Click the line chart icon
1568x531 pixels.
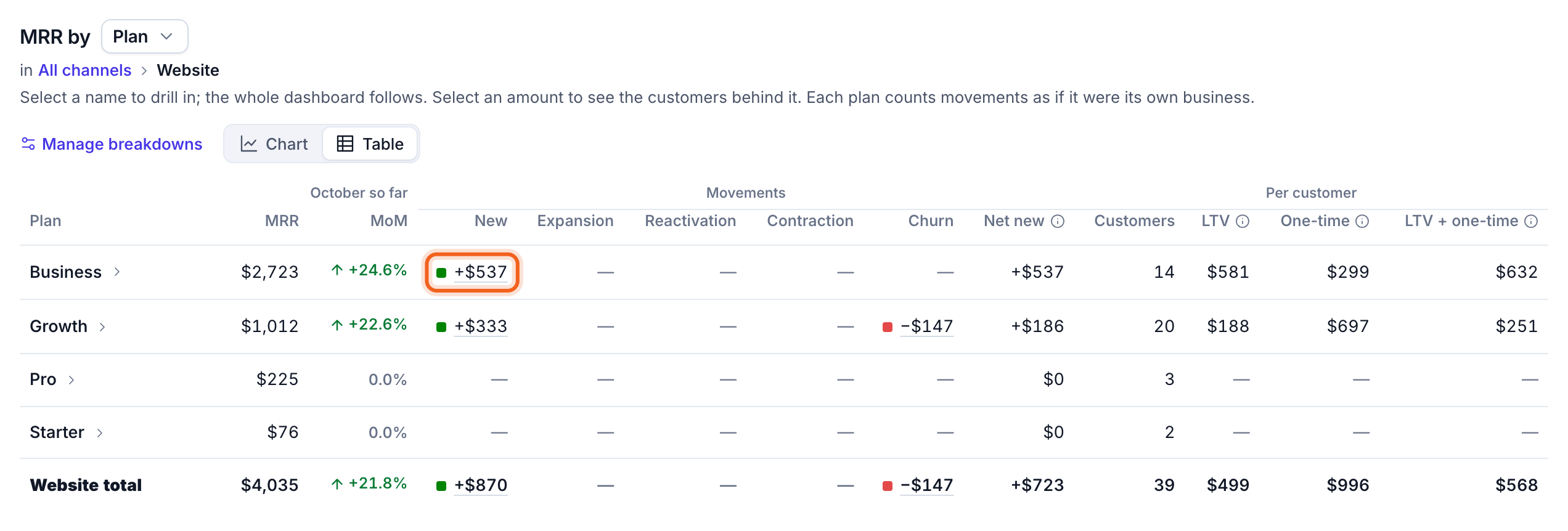click(249, 144)
